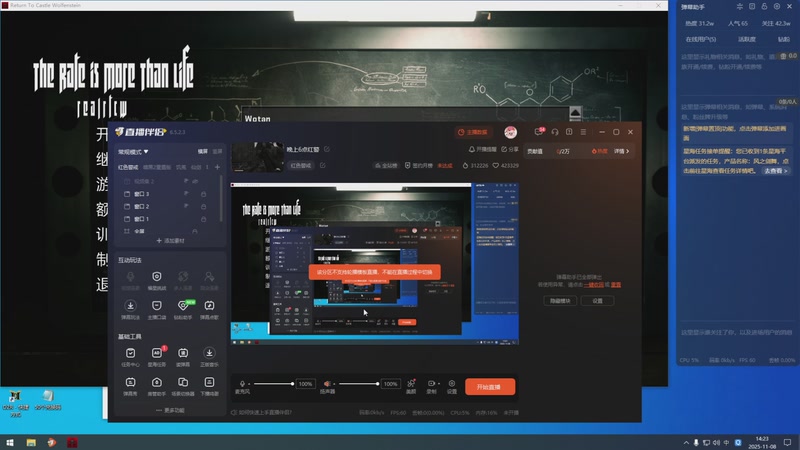This screenshot has height=450, width=800.
Task: Open the 房管助手 tool
Action: point(157,386)
